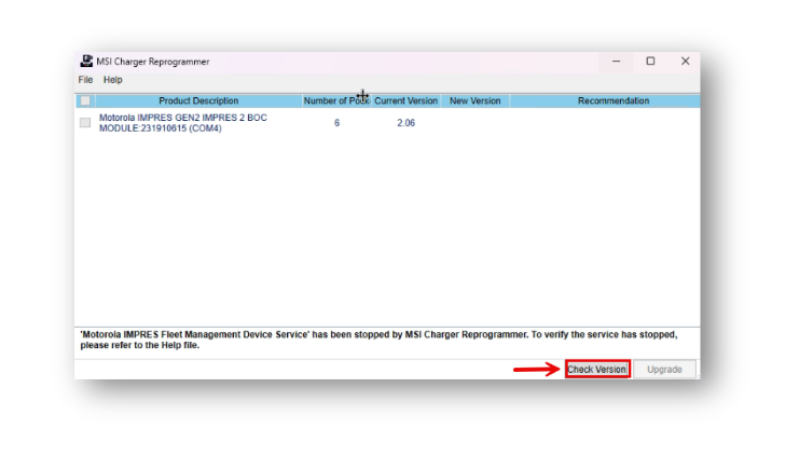Close the MSI Charger Reprogrammer window
The width and height of the screenshot is (800, 450).
pos(685,61)
